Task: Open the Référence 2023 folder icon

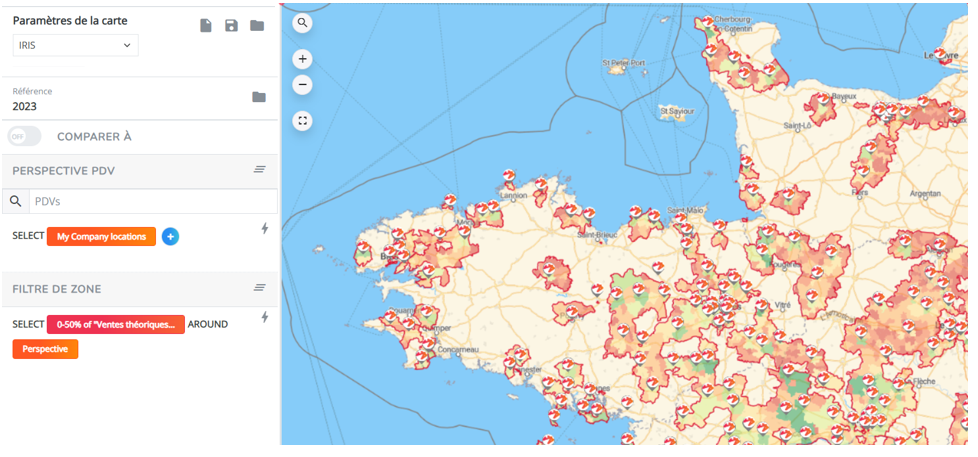Action: 258,97
